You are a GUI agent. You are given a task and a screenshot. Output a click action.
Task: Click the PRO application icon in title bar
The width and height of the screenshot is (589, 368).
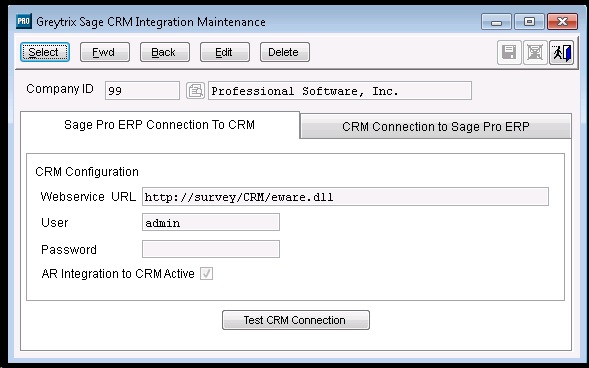[x=24, y=21]
